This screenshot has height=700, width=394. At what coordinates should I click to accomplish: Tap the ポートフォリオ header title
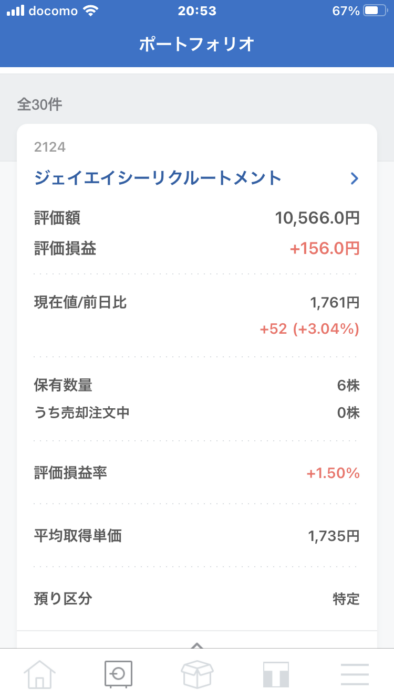pos(197,44)
